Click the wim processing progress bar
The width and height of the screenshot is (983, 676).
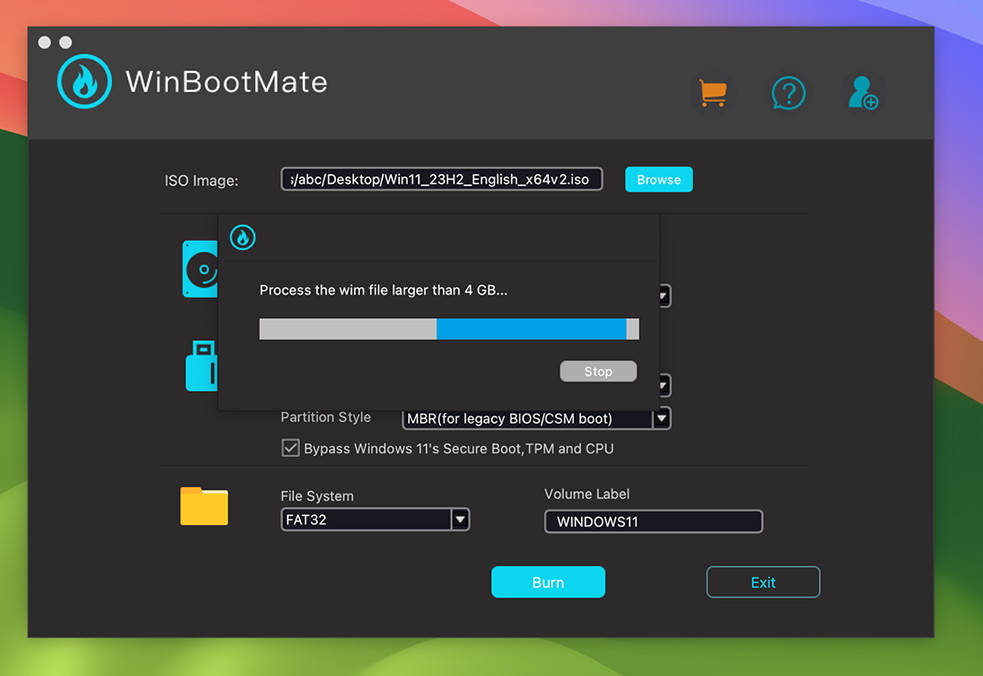click(449, 328)
